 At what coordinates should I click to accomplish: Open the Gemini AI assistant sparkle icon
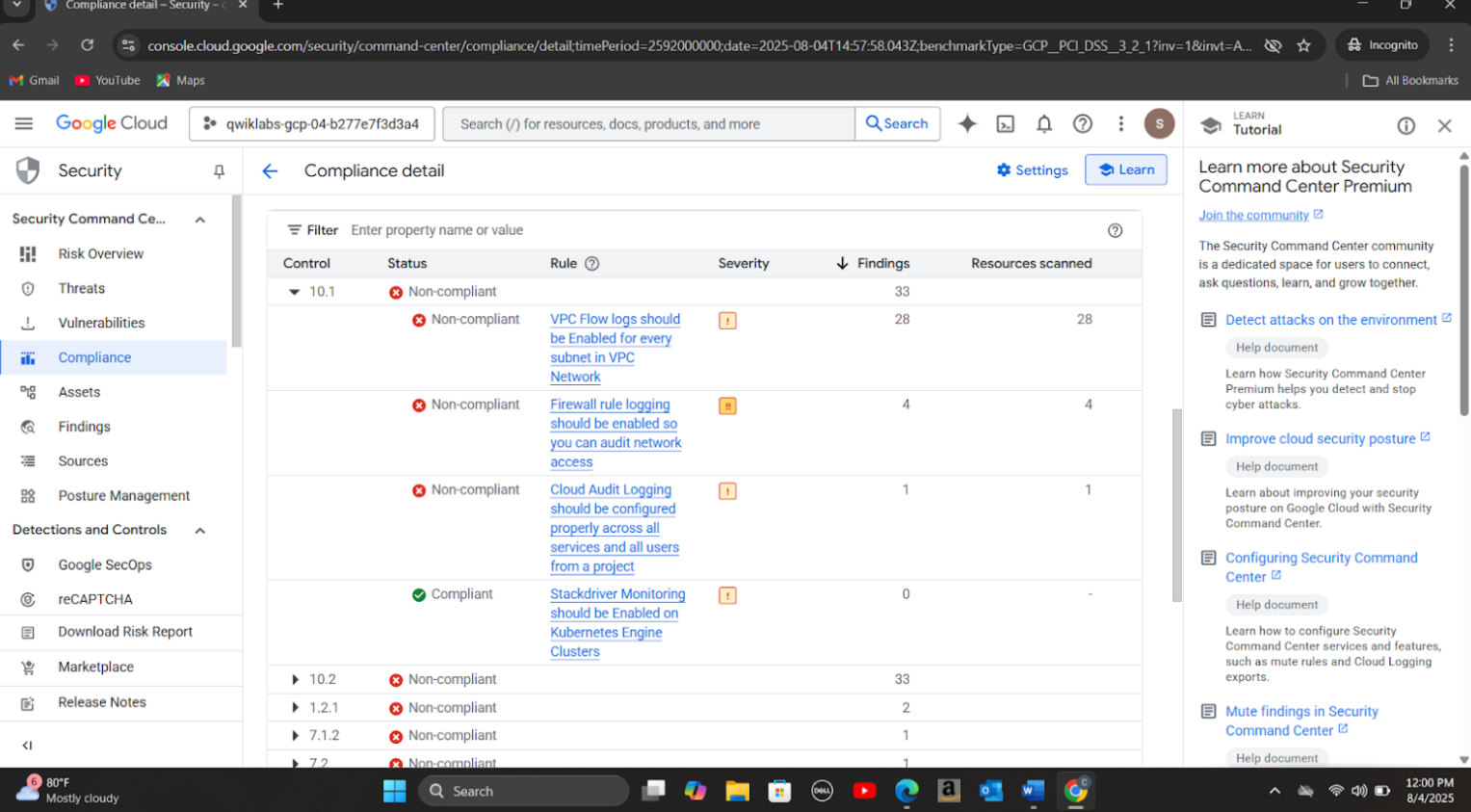[x=967, y=124]
